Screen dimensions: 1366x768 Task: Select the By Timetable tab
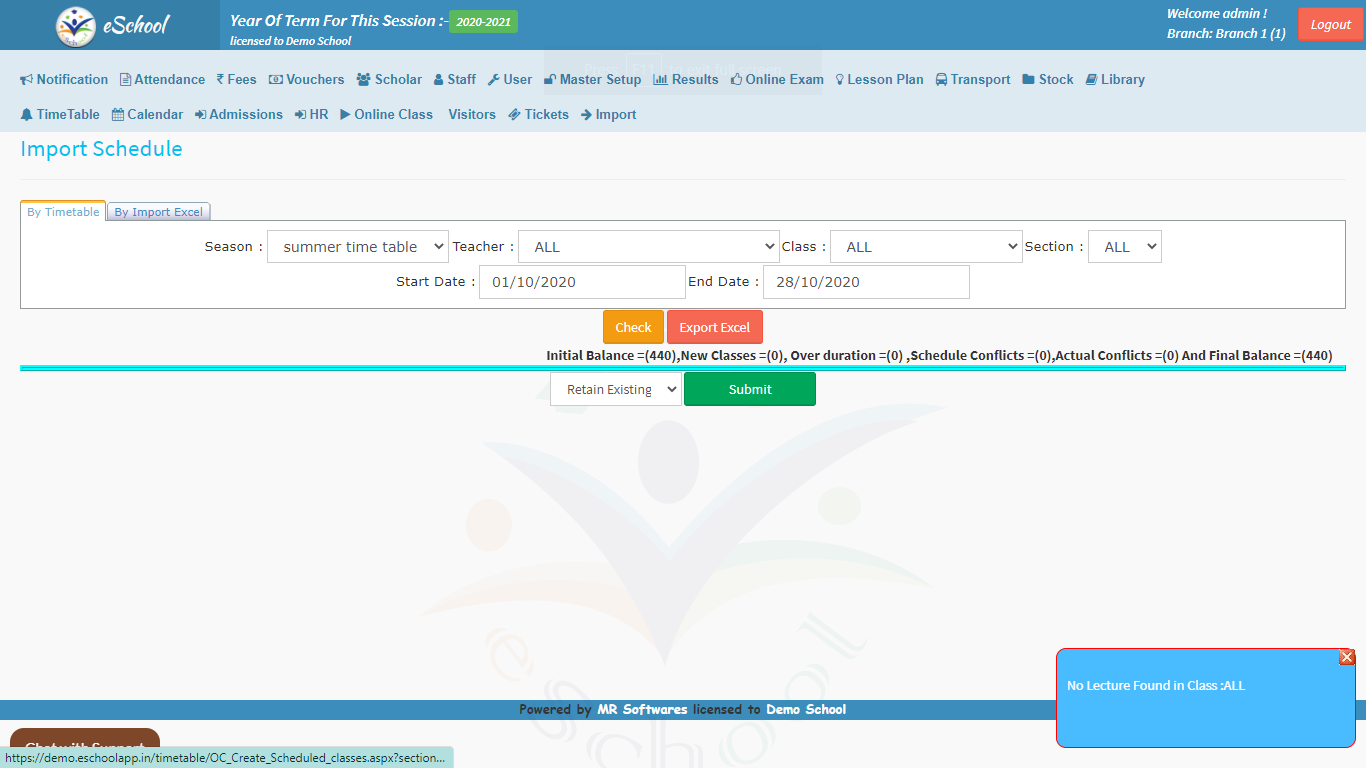point(63,212)
